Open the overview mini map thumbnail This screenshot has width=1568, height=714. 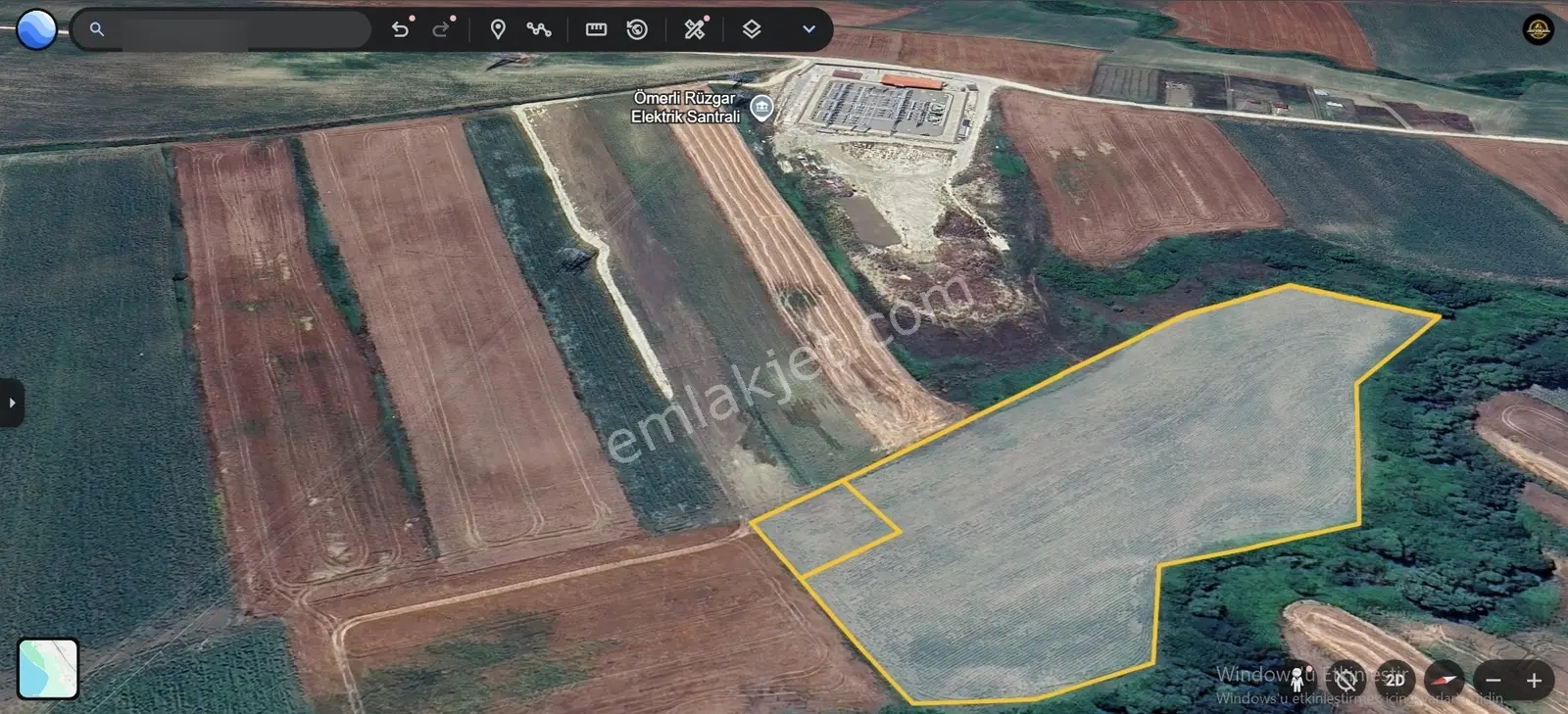pos(48,669)
